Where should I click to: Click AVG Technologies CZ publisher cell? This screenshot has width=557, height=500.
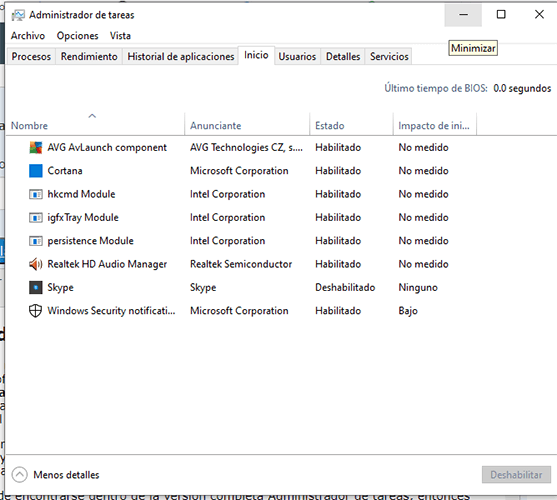point(247,147)
